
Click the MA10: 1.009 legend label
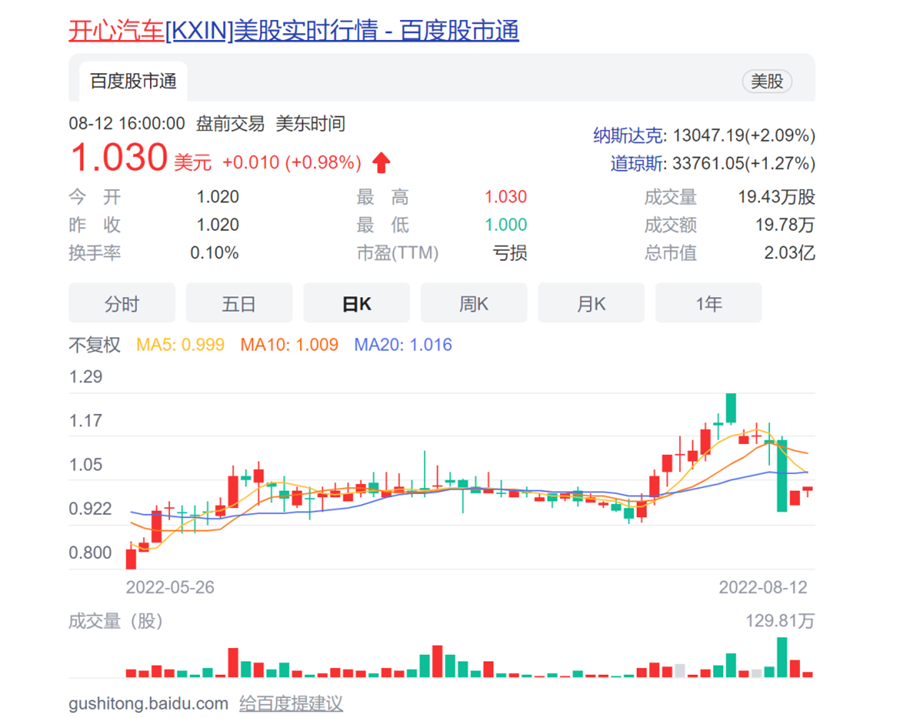[289, 344]
